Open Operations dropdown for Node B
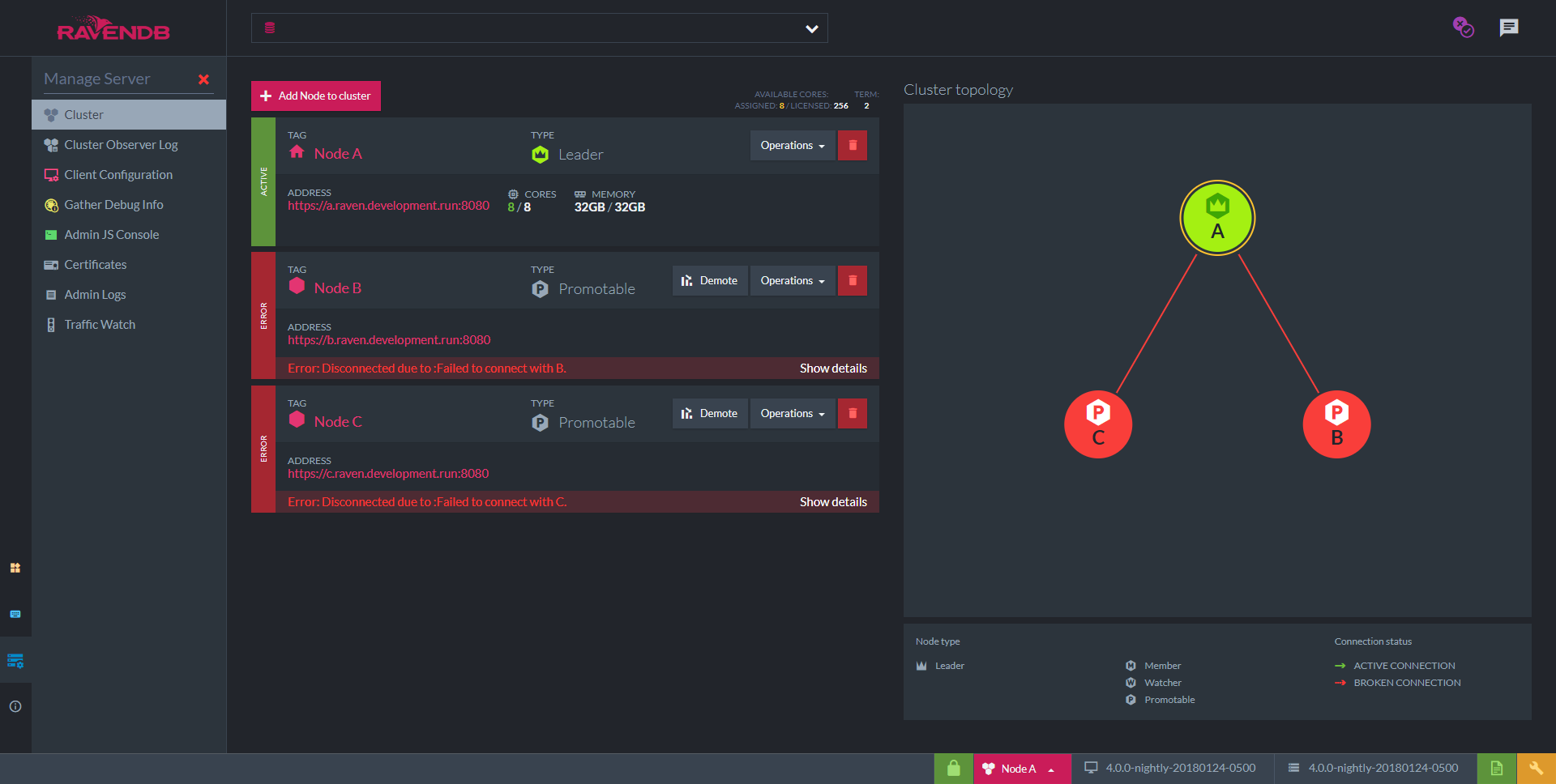The height and width of the screenshot is (784, 1556). pyautogui.click(x=793, y=281)
